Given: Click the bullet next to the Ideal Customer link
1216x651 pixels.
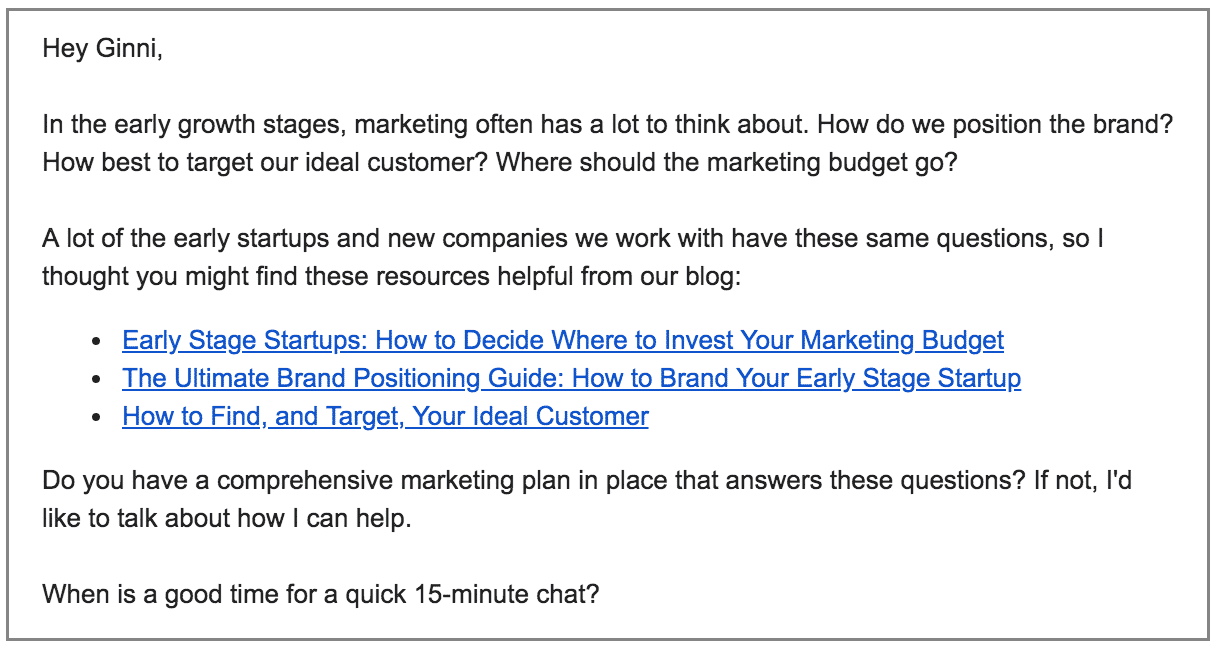Looking at the screenshot, I should point(96,418).
